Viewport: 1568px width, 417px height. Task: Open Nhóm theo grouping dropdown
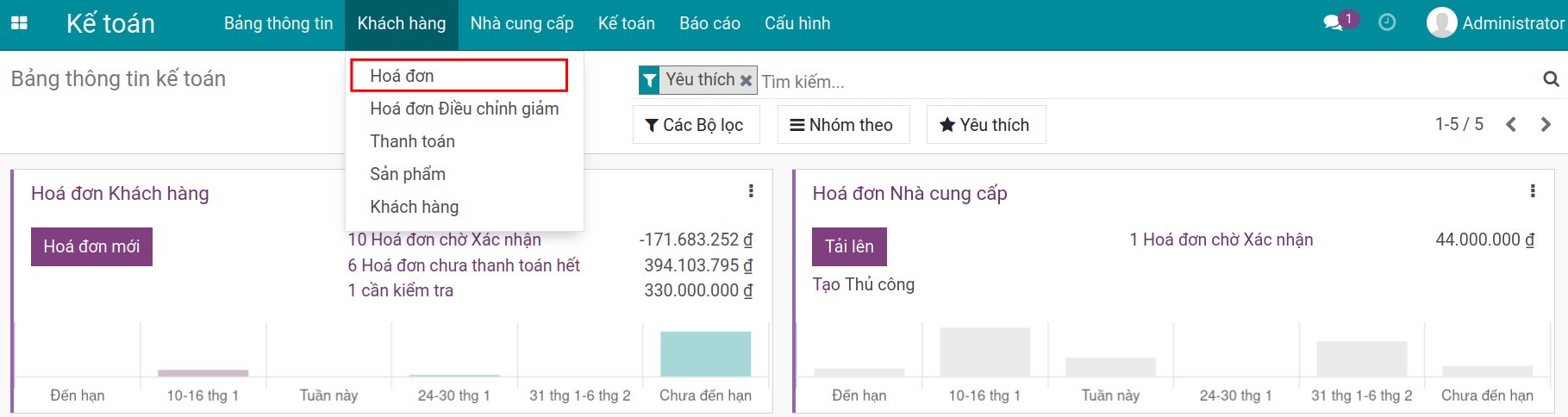(842, 125)
